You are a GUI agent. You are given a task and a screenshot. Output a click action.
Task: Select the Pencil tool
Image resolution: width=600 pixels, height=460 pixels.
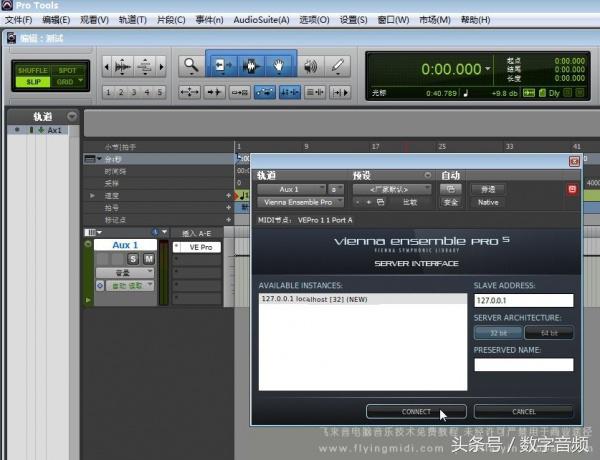pyautogui.click(x=338, y=66)
